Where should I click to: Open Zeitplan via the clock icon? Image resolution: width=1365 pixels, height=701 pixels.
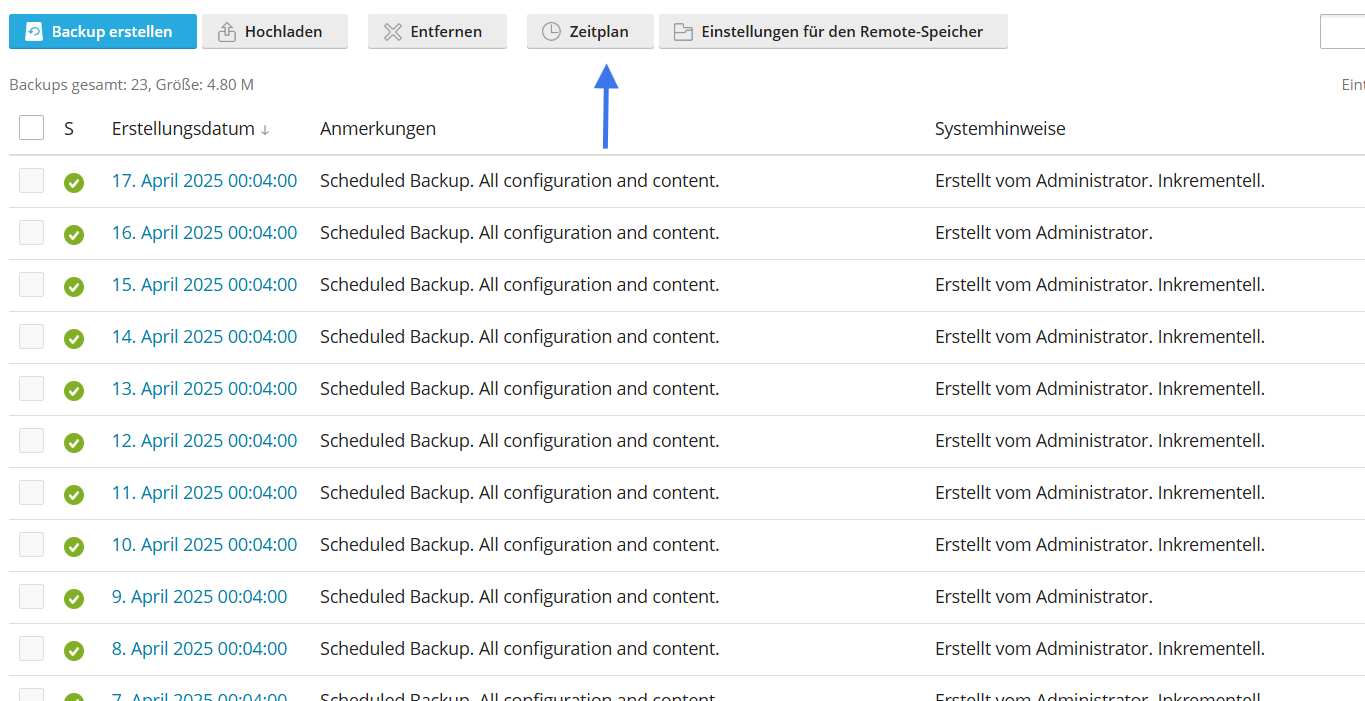(x=551, y=32)
